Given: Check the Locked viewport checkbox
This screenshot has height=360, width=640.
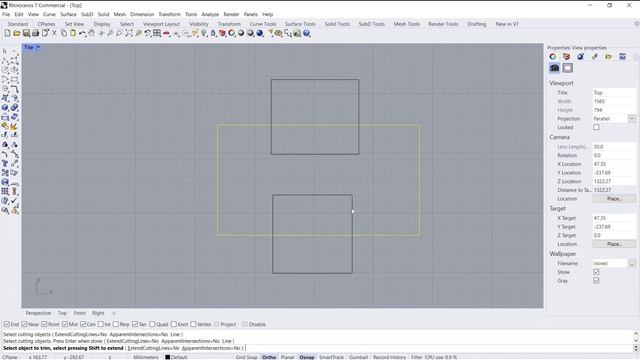Looking at the screenshot, I should coord(596,127).
